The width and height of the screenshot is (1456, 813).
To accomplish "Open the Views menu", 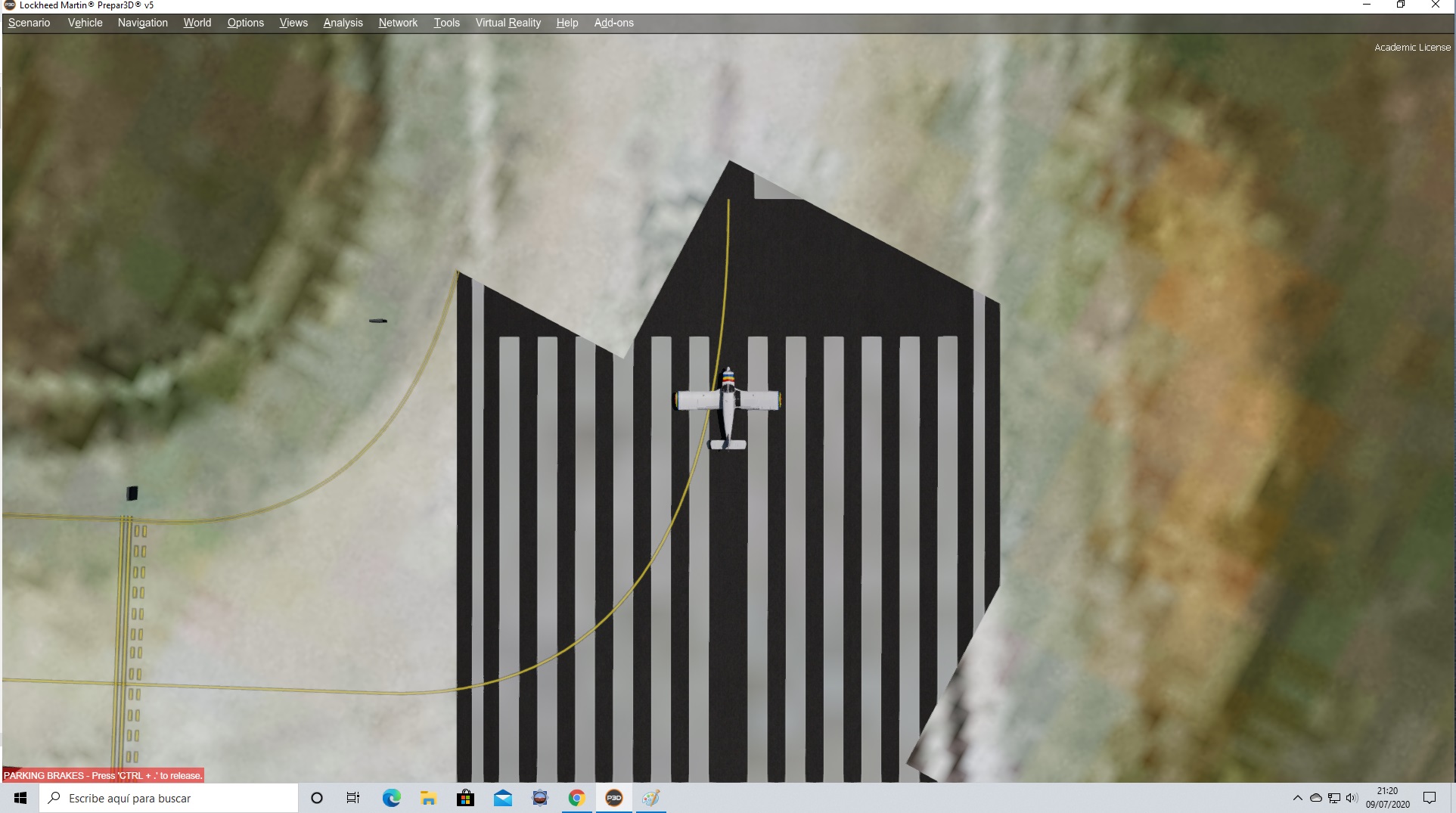I will pyautogui.click(x=293, y=23).
